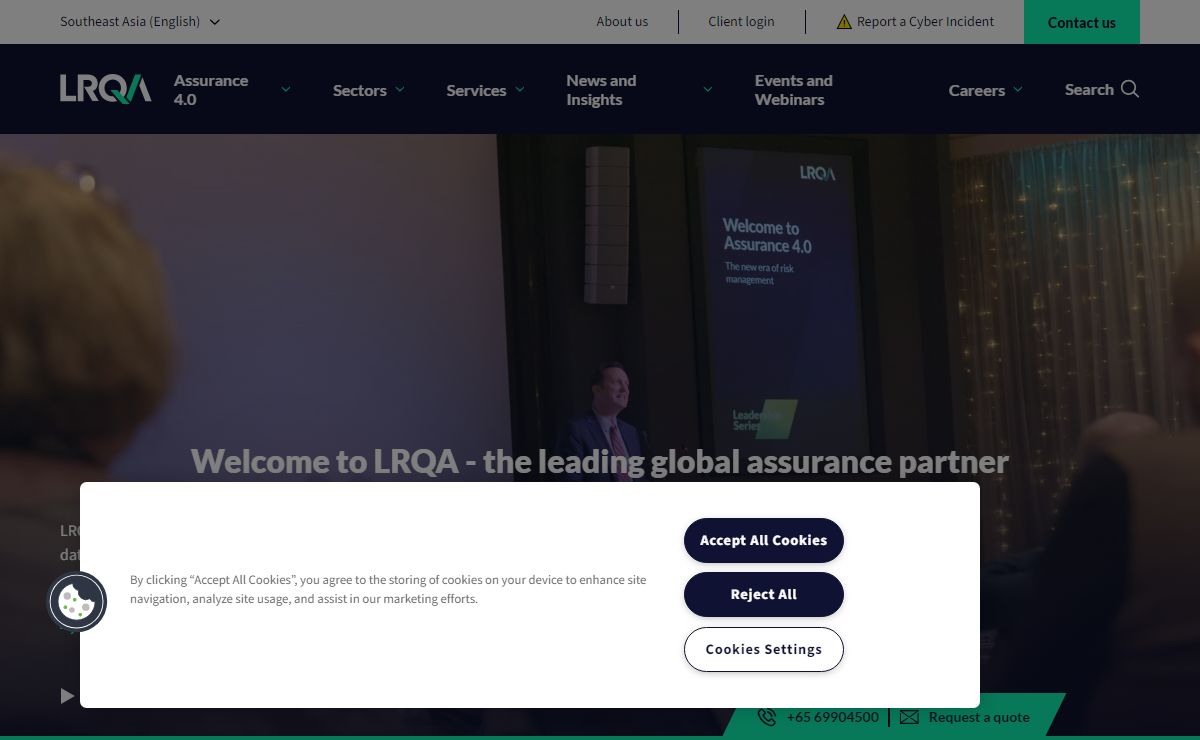The height and width of the screenshot is (740, 1200).
Task: Open Cookies Settings
Action: click(764, 649)
